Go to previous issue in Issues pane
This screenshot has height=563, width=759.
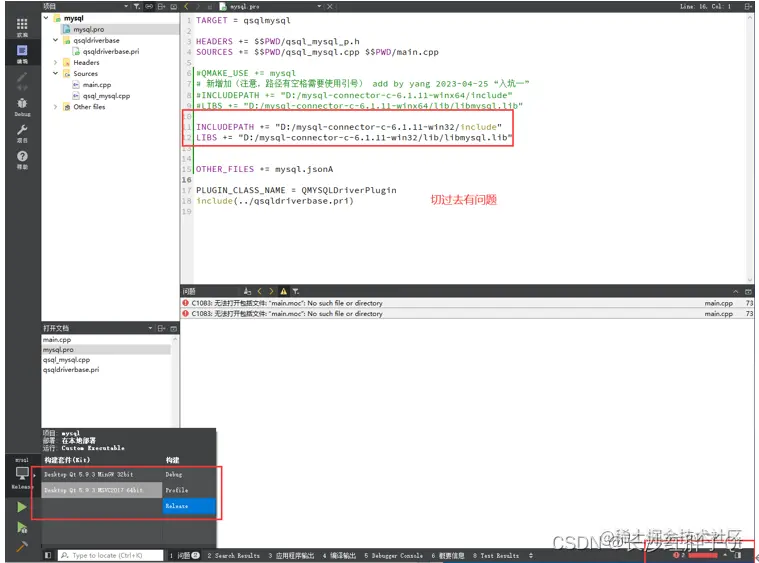tap(259, 291)
